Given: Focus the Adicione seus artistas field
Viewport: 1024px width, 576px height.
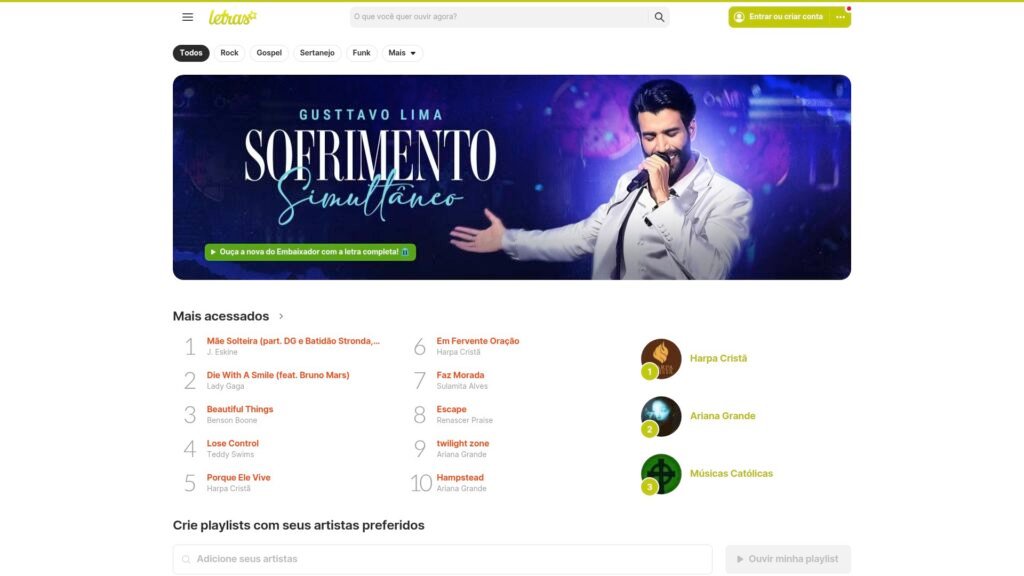Looking at the screenshot, I should pyautogui.click(x=442, y=559).
